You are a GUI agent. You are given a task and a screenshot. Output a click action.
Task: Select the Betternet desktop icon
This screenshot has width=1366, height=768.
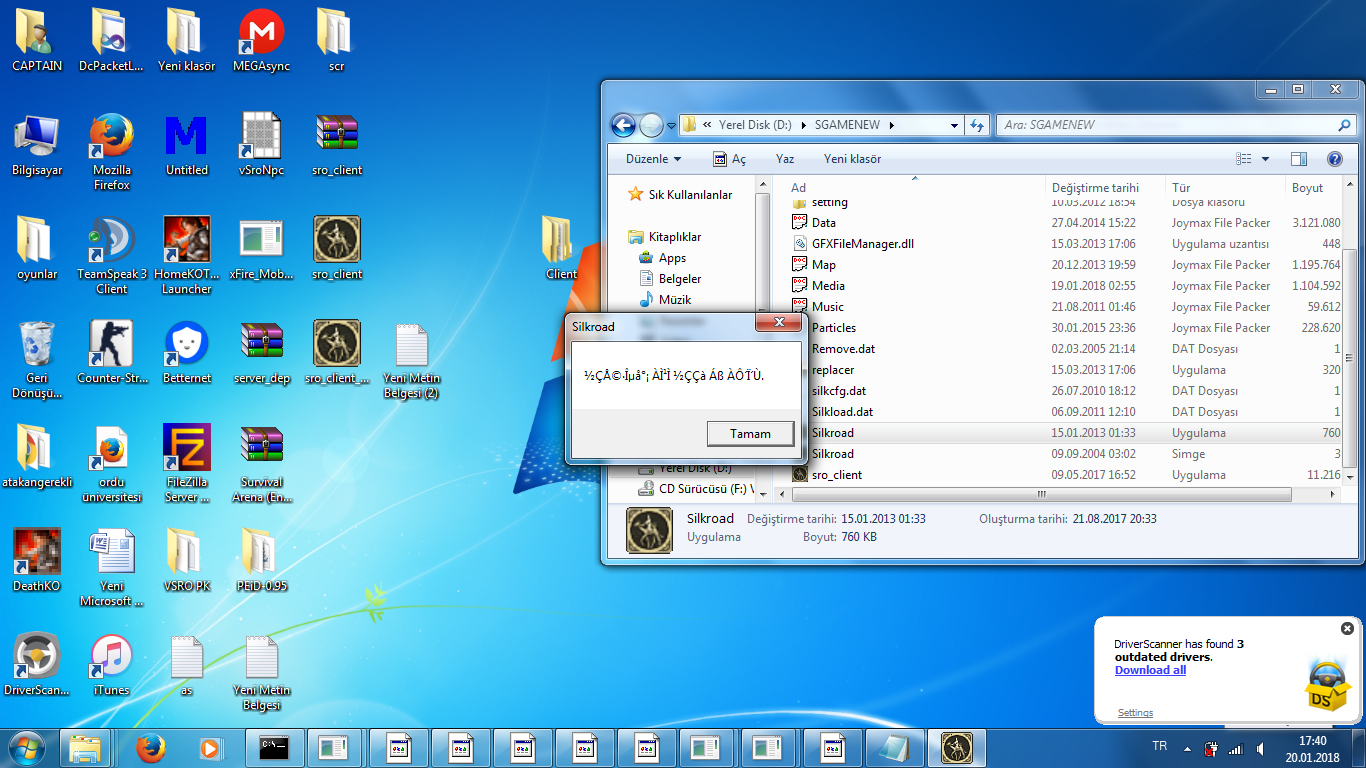(187, 352)
